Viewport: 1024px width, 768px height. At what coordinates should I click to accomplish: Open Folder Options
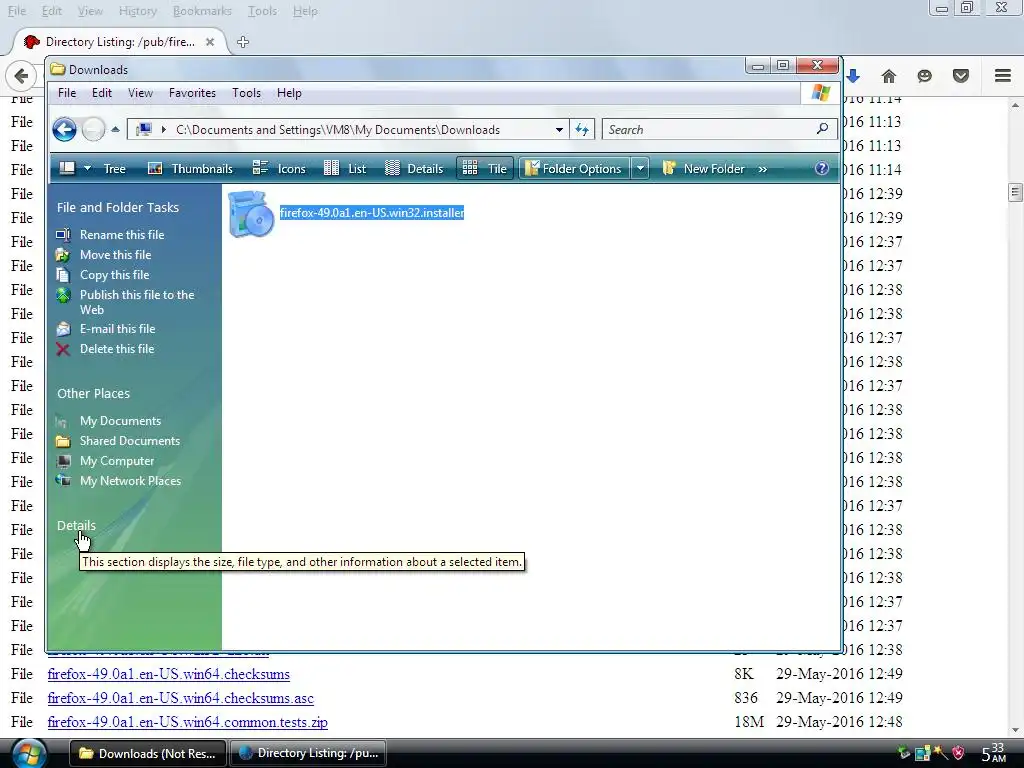tap(573, 168)
